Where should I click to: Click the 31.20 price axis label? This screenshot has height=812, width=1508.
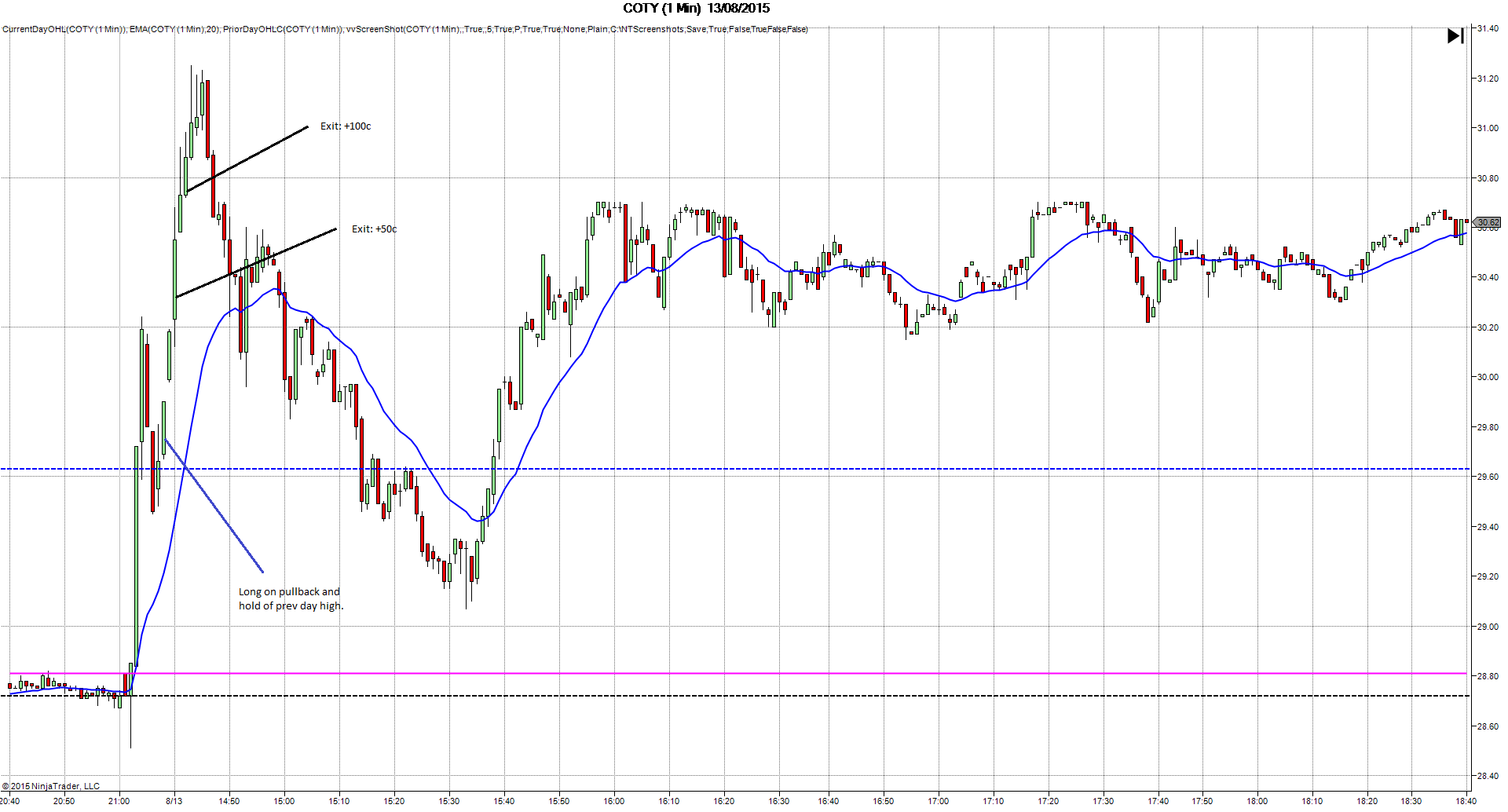coord(1488,79)
